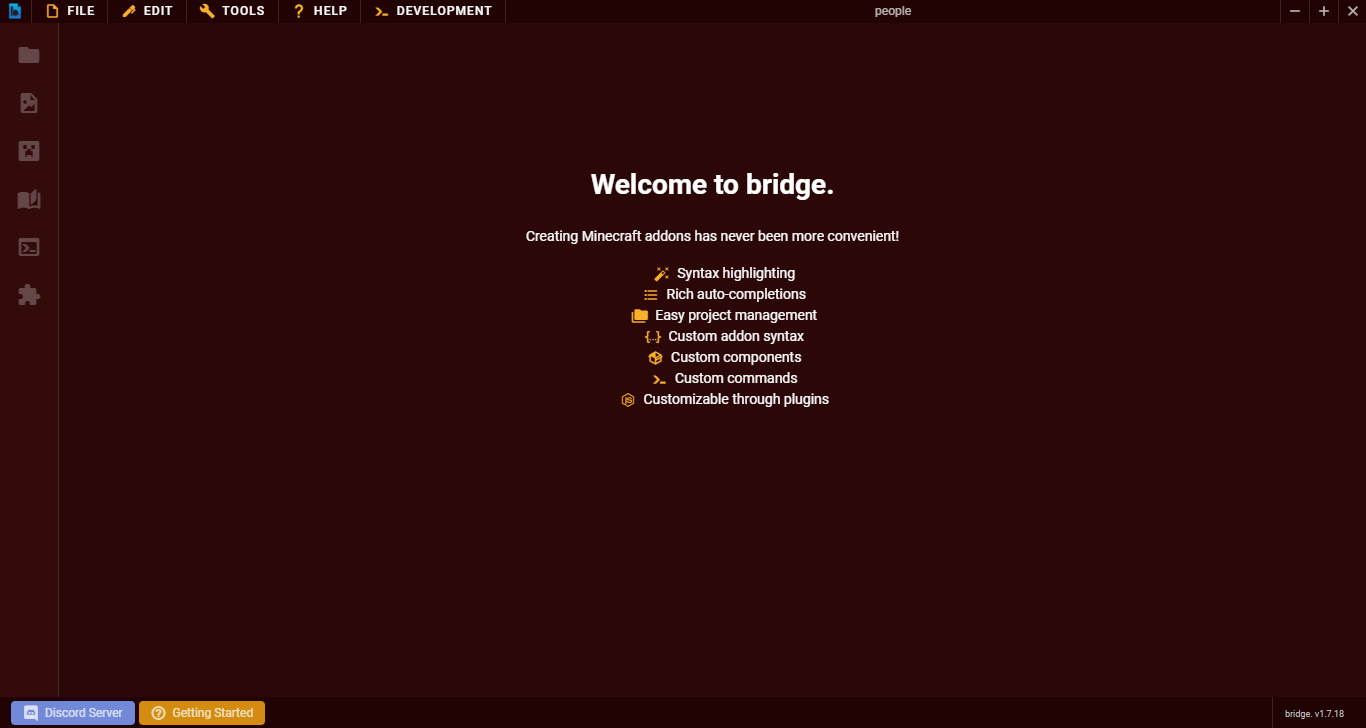Open the plugins puzzle-piece sidebar icon
This screenshot has width=1366, height=728.
tap(29, 295)
